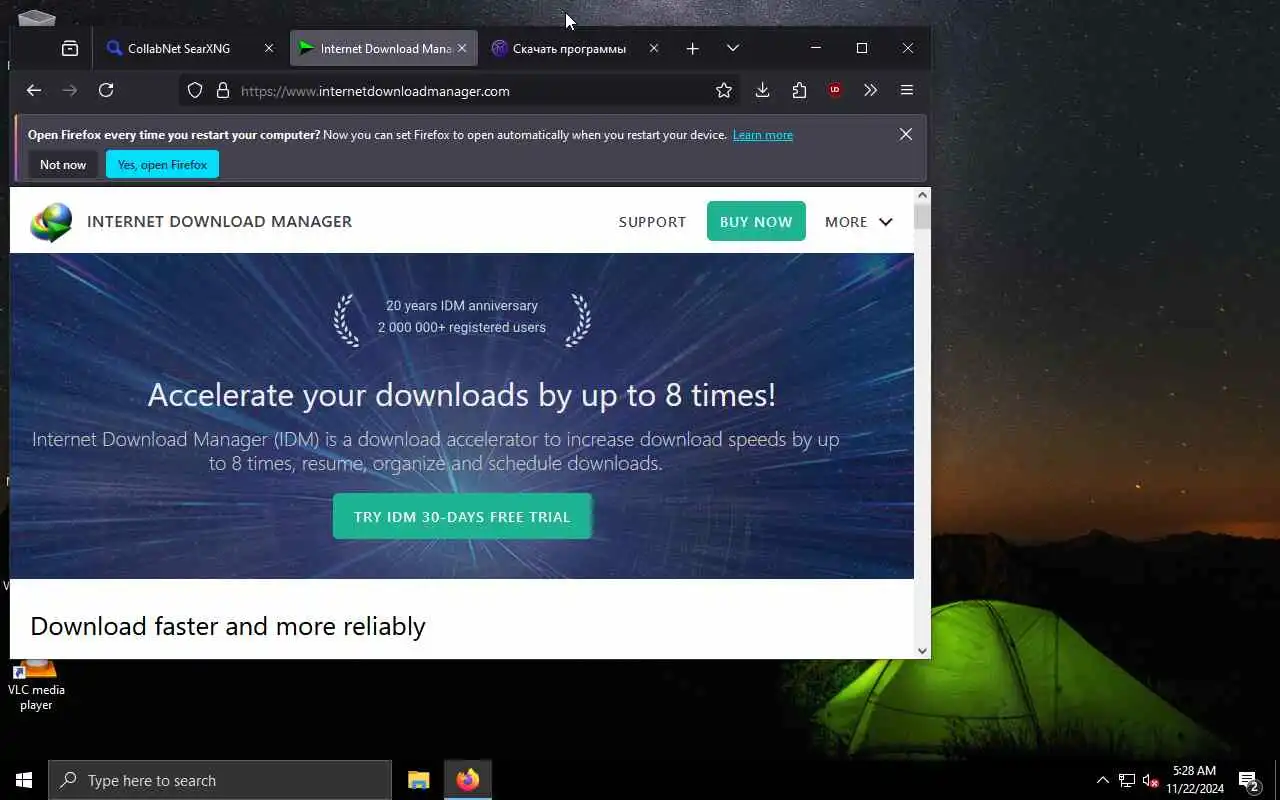Open the SUPPORT page link
Viewport: 1280px width, 800px height.
652,222
